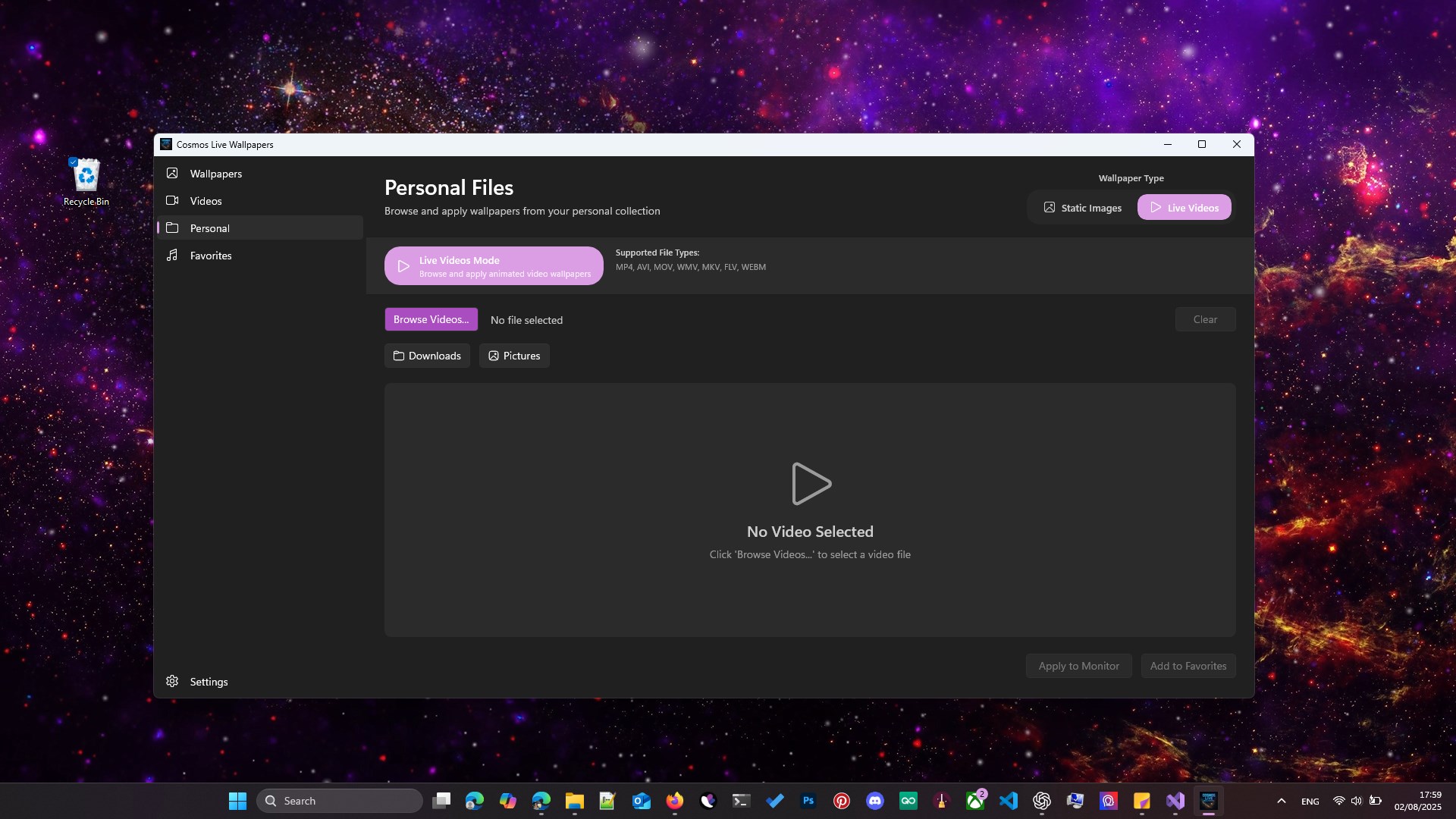This screenshot has width=1456, height=819.
Task: Switch wallpaper type to Static Images
Action: [x=1083, y=208]
